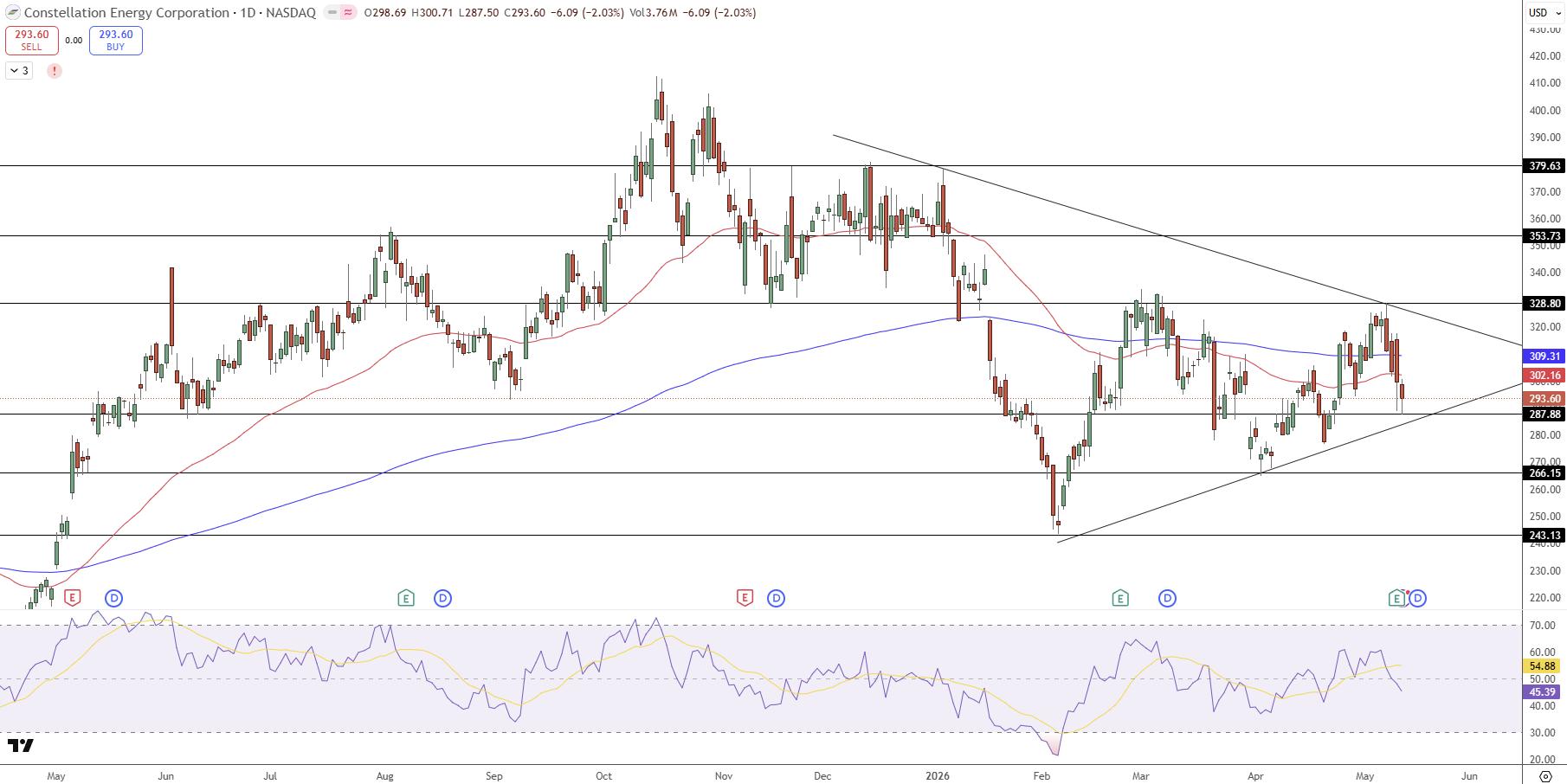Image resolution: width=1567 pixels, height=784 pixels.
Task: Open the red earnings marker for May 2025
Action: pyautogui.click(x=73, y=597)
